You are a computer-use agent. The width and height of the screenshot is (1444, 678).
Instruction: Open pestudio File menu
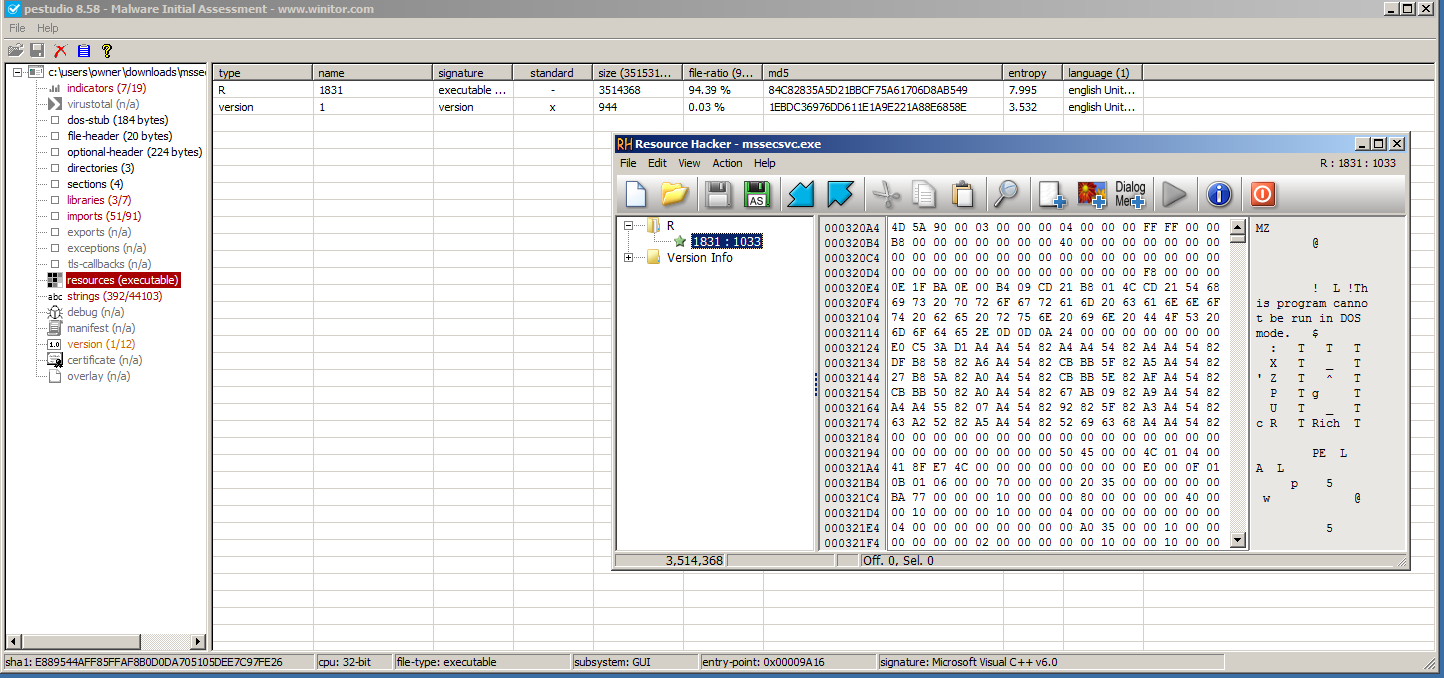pyautogui.click(x=17, y=28)
